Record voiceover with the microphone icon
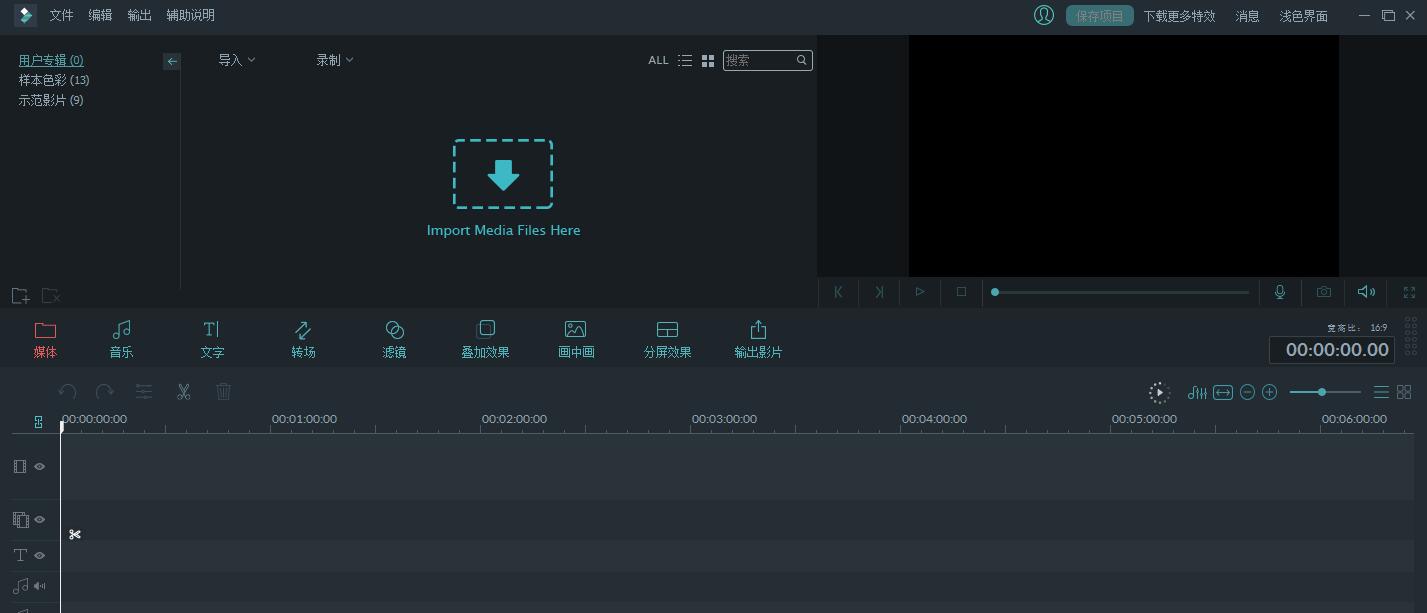The image size is (1427, 613). tap(1279, 292)
